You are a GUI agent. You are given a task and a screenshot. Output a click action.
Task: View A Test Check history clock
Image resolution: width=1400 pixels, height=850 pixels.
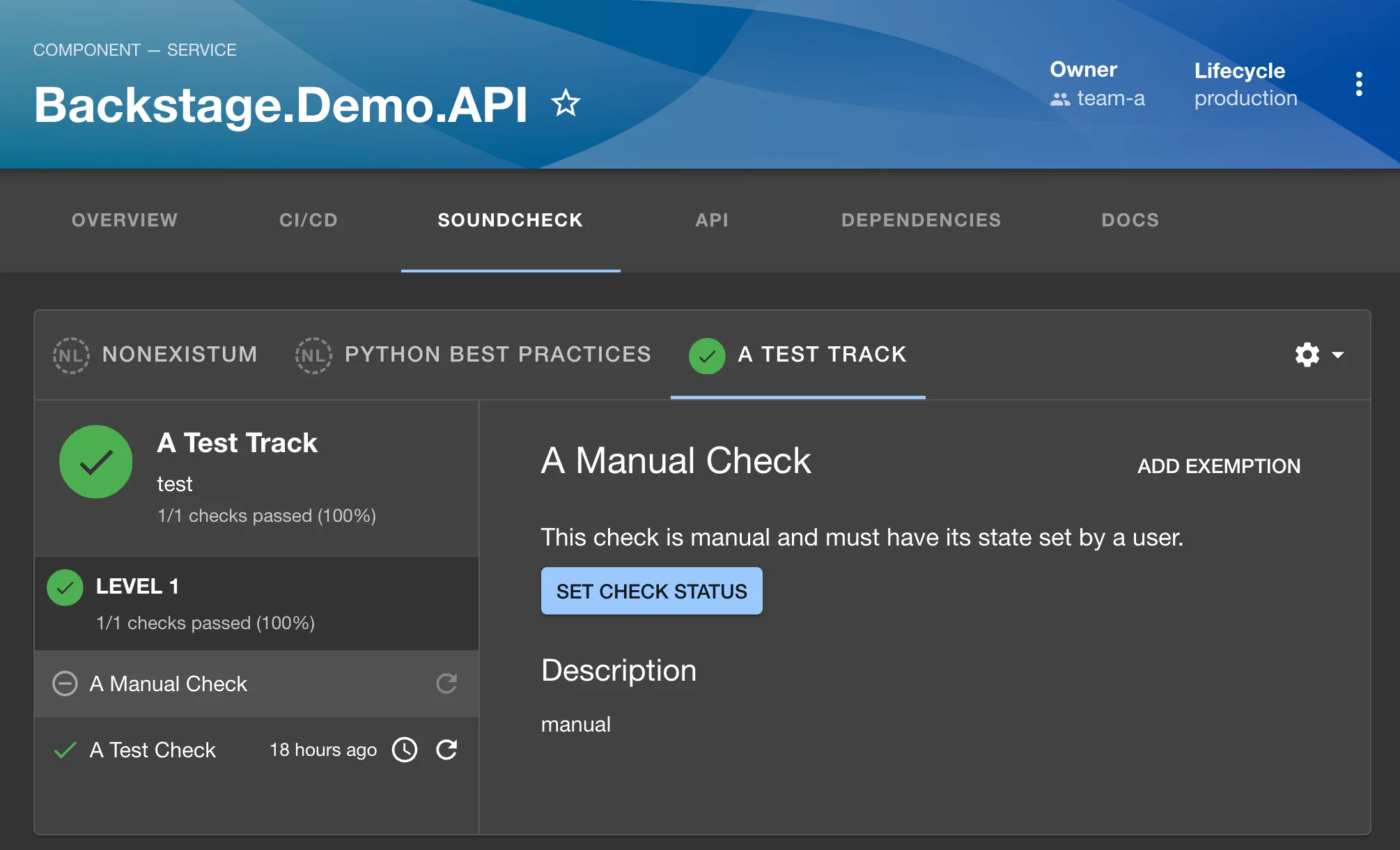405,750
